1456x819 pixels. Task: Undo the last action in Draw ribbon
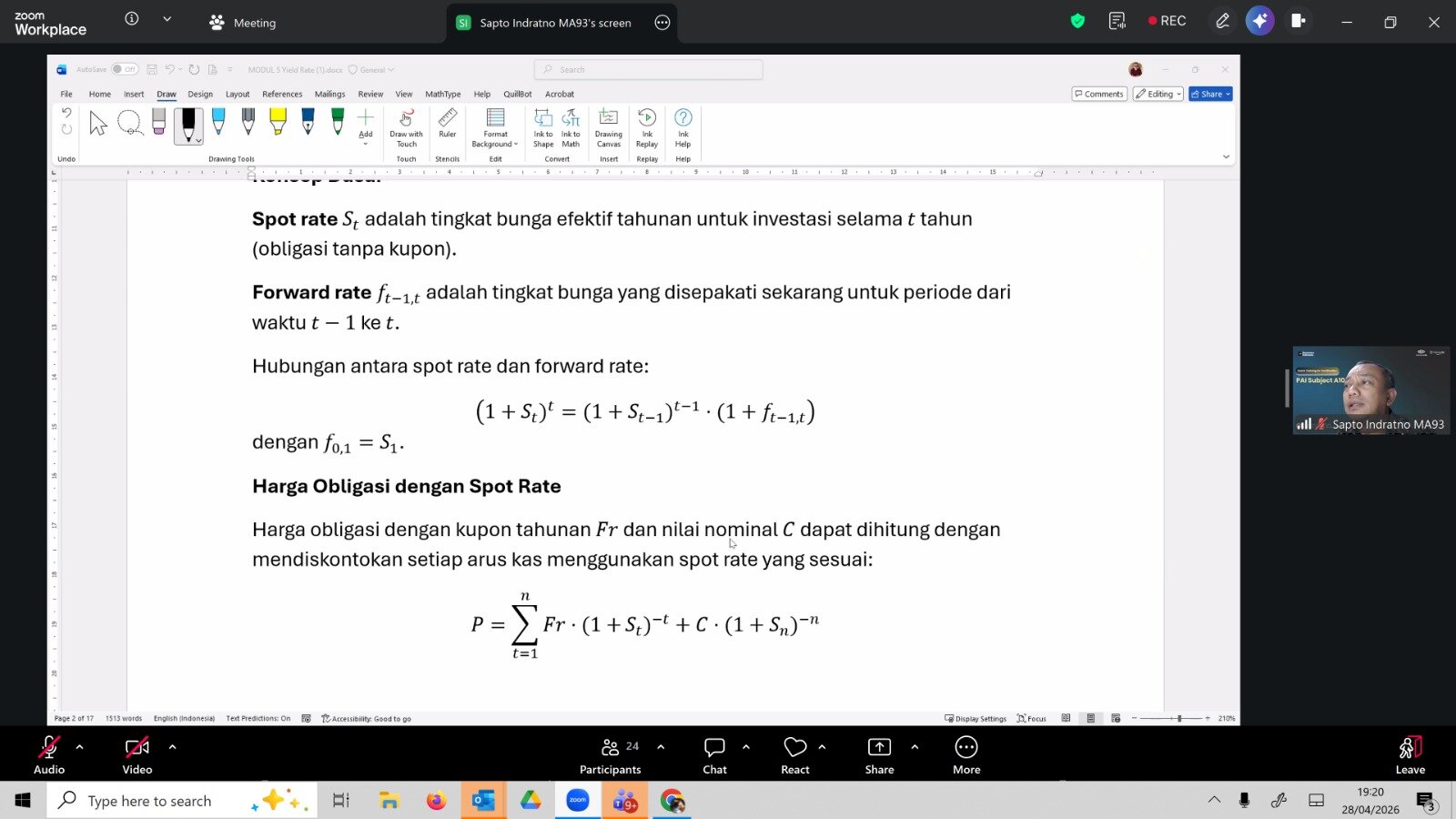[66, 113]
